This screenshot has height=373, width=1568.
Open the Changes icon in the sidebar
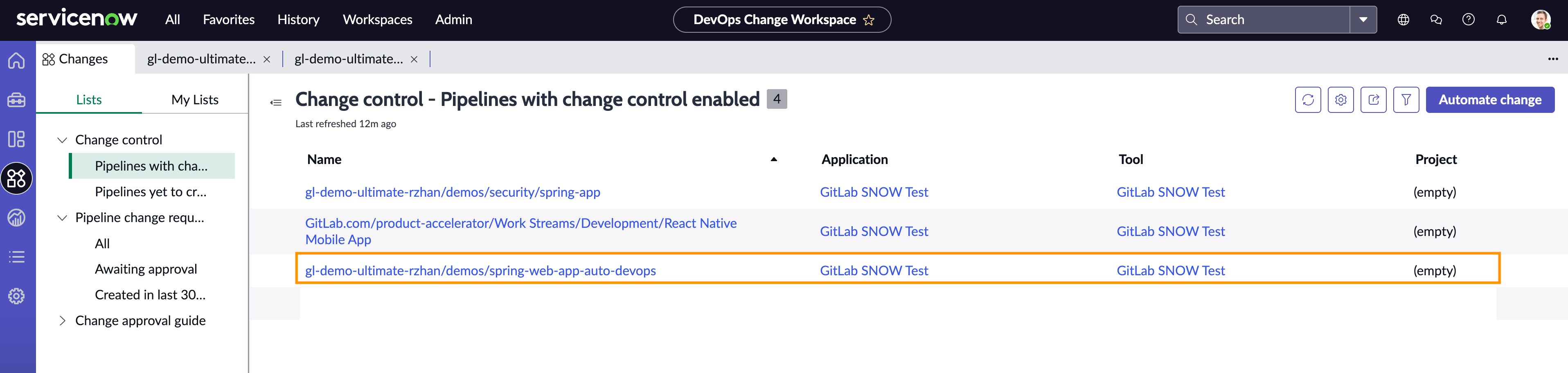coord(16,178)
